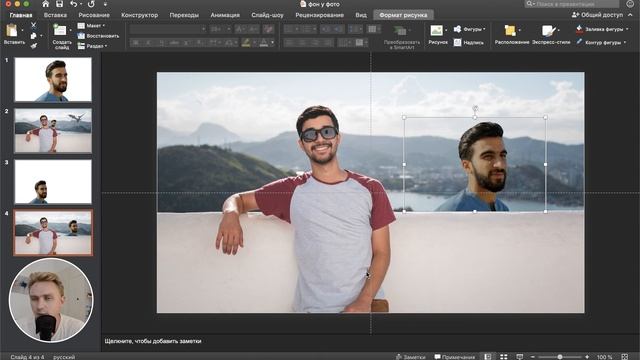The width and height of the screenshot is (640, 360).
Task: Start slide show from status bar
Action: 520,357
